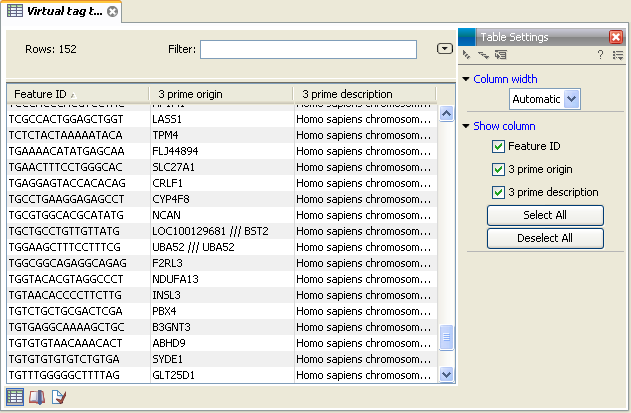The width and height of the screenshot is (631, 413).
Task: Click description cell in the NCAN row
Action: click(365, 215)
